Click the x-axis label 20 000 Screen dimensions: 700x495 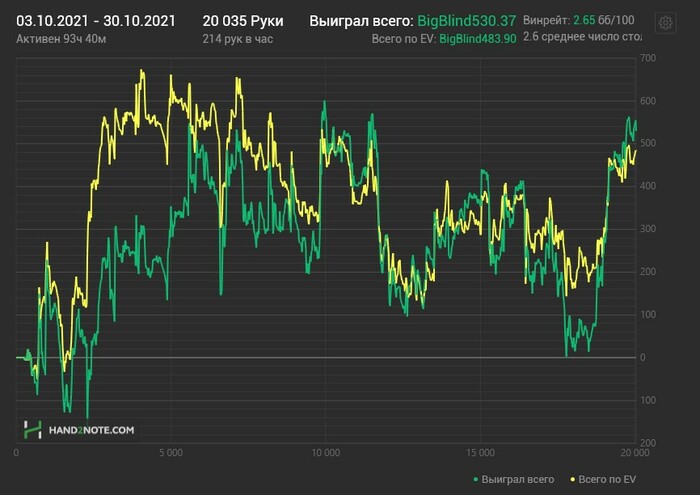[x=635, y=453]
